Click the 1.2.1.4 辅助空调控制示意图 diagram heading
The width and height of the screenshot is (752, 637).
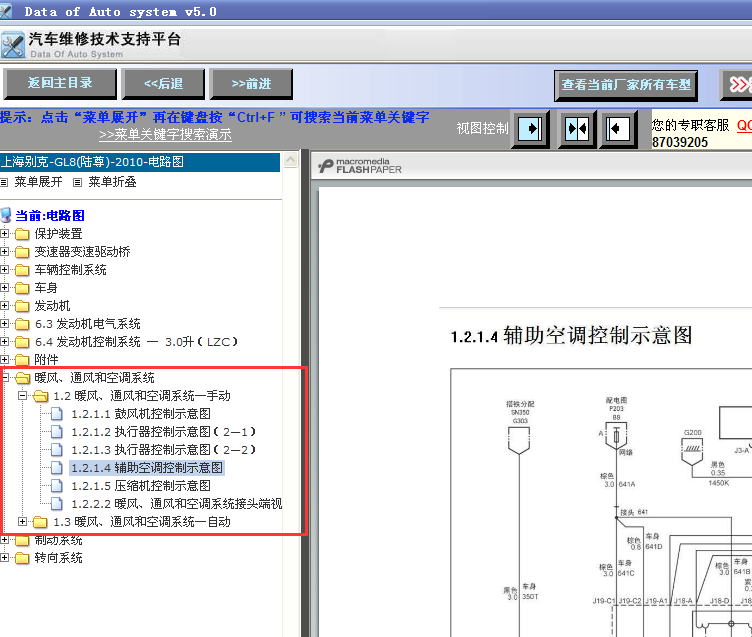click(571, 335)
